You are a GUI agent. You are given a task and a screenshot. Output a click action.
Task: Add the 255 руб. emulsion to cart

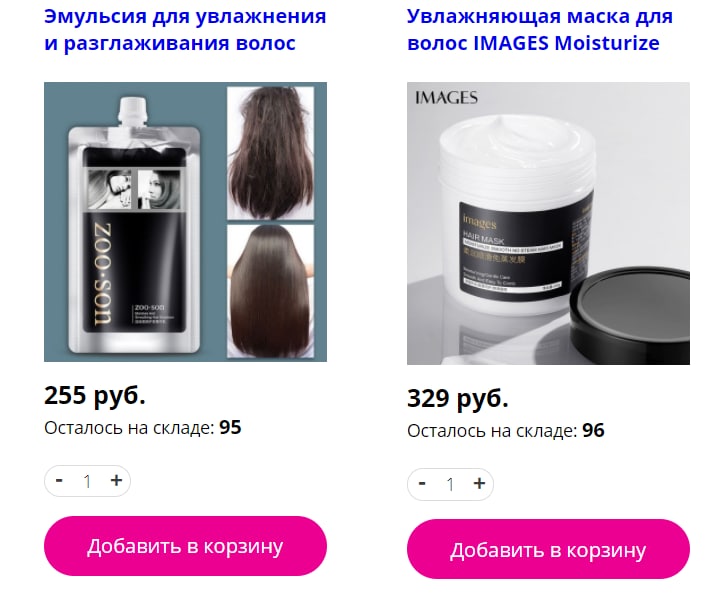click(x=185, y=546)
